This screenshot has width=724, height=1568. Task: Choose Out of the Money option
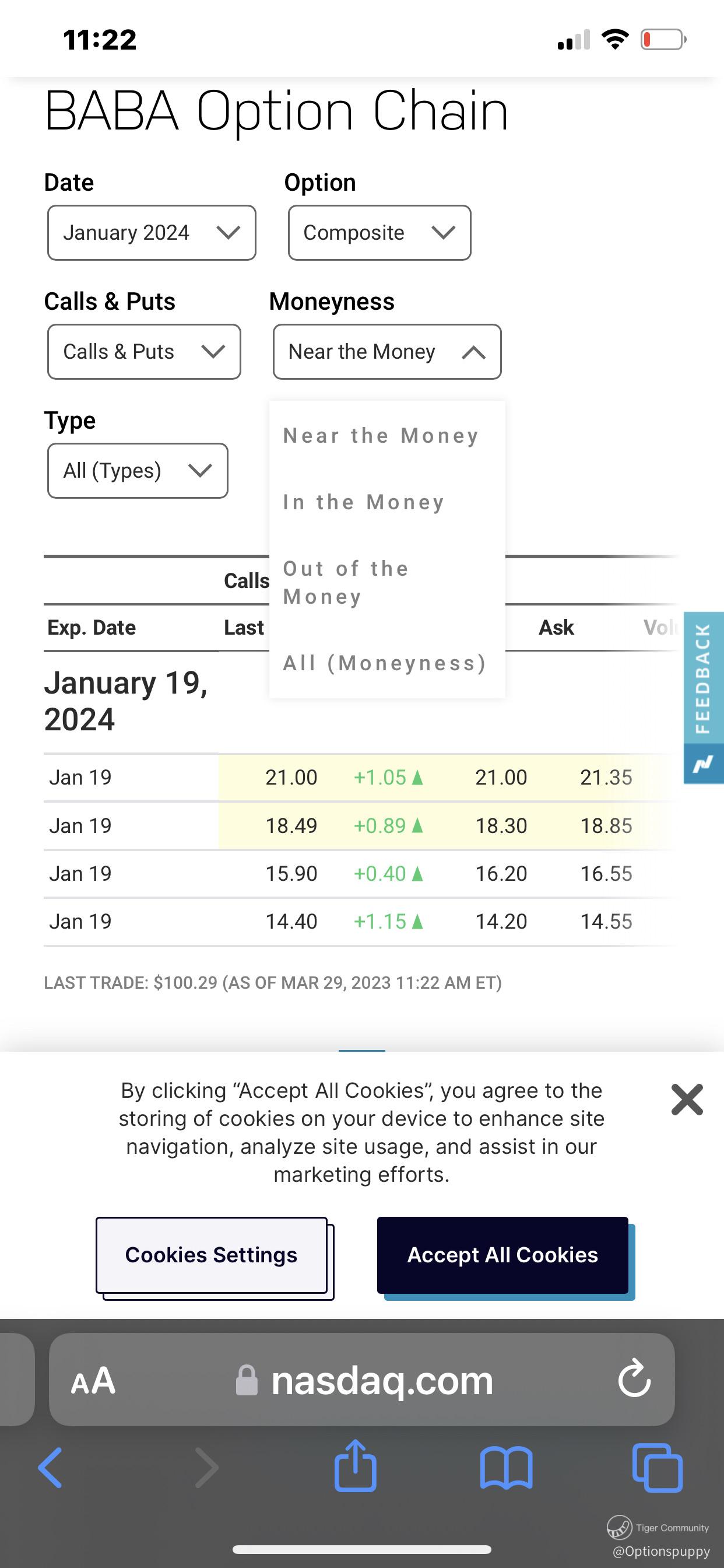pyautogui.click(x=346, y=583)
